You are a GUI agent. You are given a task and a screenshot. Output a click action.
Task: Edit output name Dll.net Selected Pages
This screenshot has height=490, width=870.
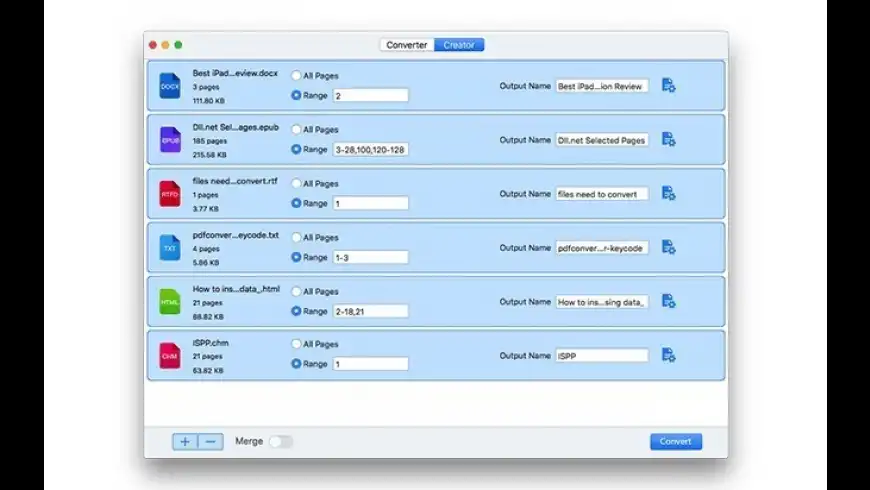pos(602,140)
